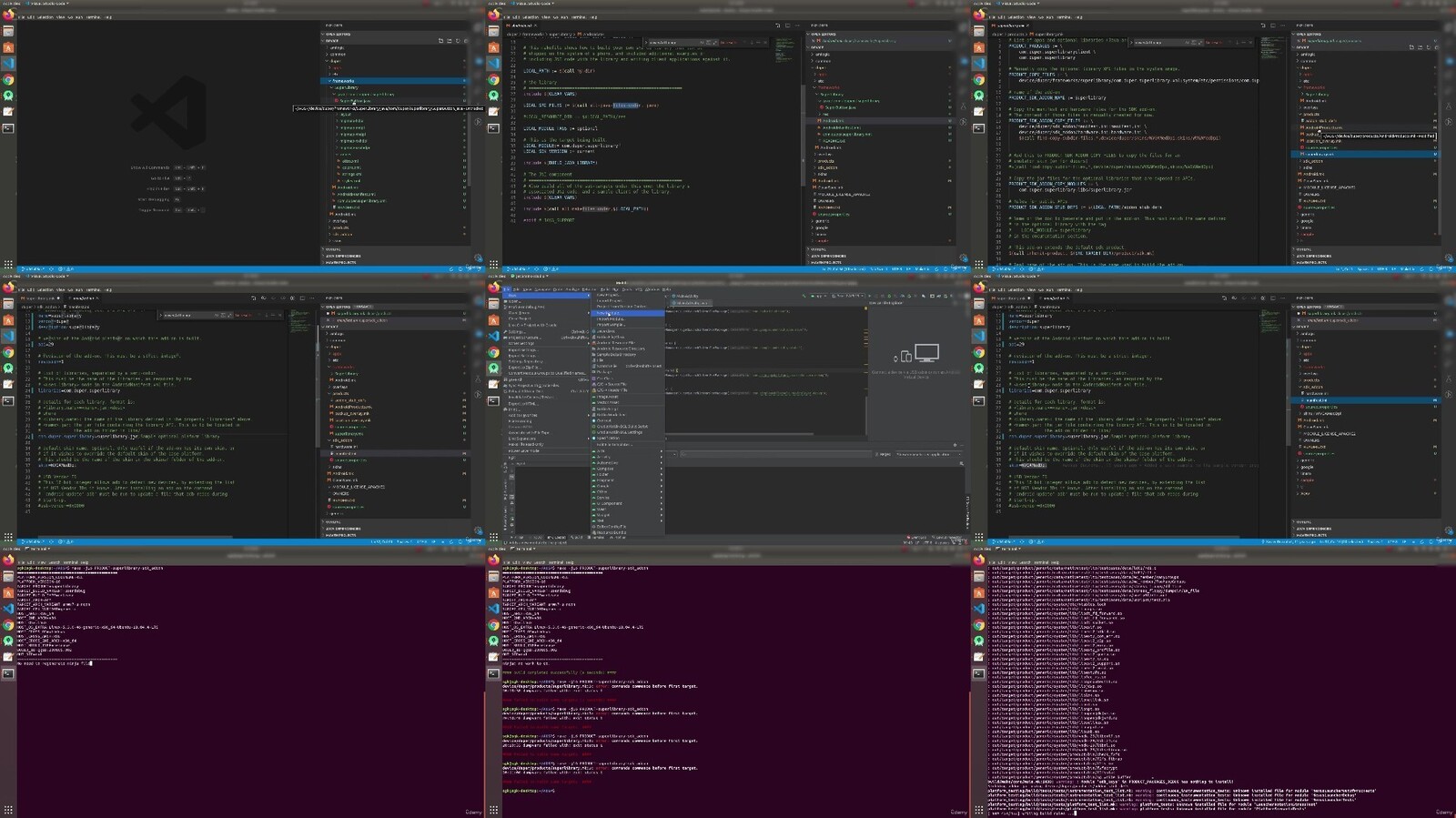Open Files from dock beside the empty VS Code editor
Viewport: 1456px width, 818px height.
tap(8, 31)
